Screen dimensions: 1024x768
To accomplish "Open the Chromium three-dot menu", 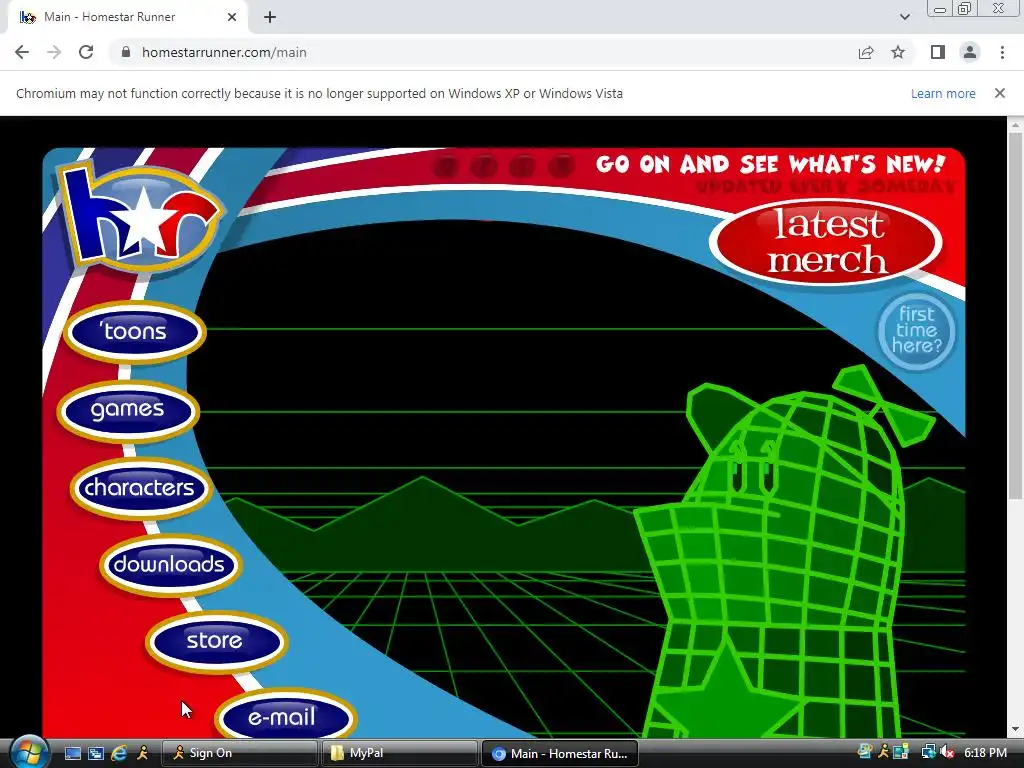I will click(x=1002, y=52).
